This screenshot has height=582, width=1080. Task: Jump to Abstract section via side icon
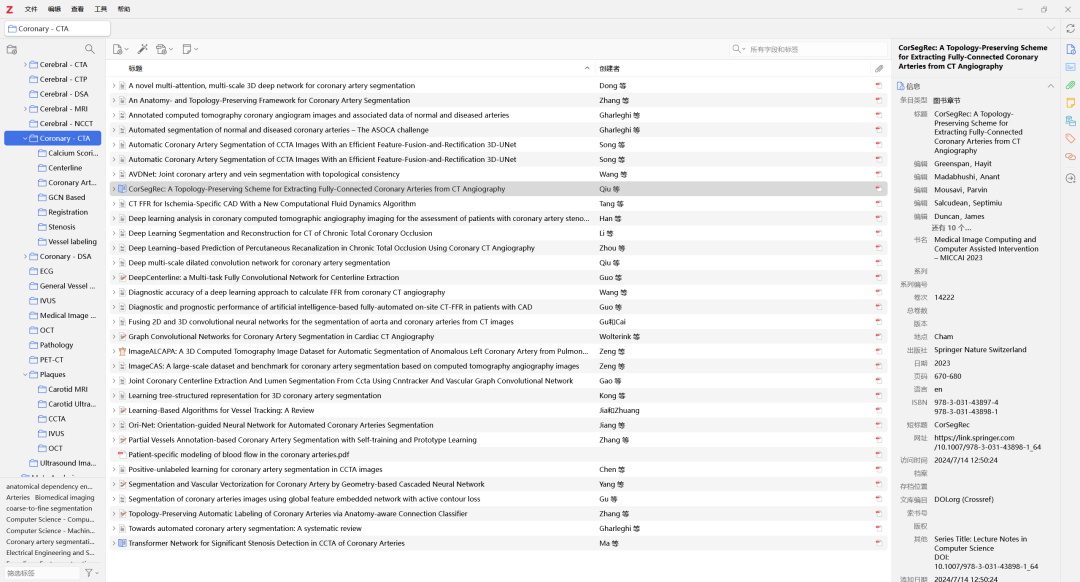(1070, 67)
